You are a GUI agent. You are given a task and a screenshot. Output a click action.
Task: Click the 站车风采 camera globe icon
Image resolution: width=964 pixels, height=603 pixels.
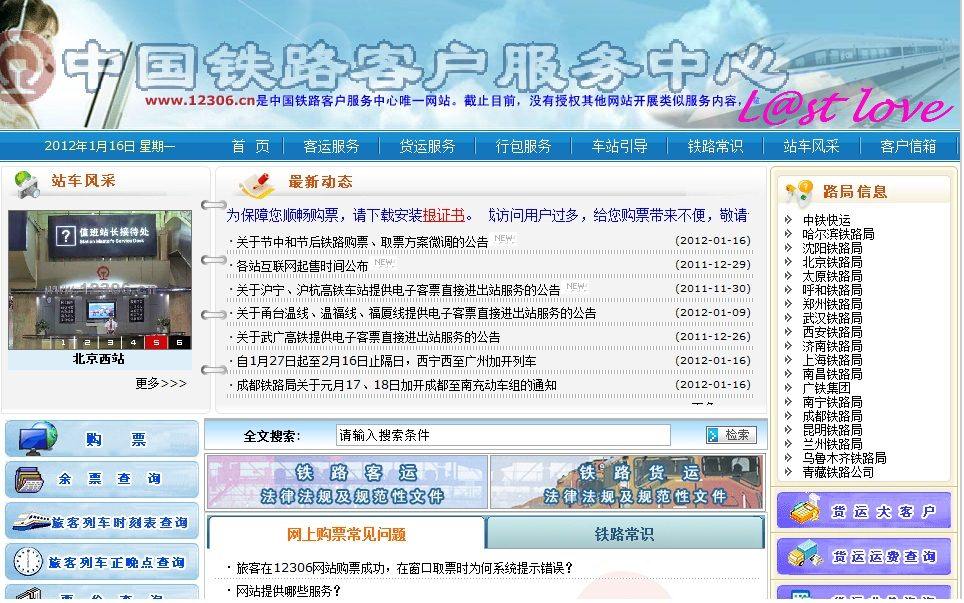[x=27, y=184]
